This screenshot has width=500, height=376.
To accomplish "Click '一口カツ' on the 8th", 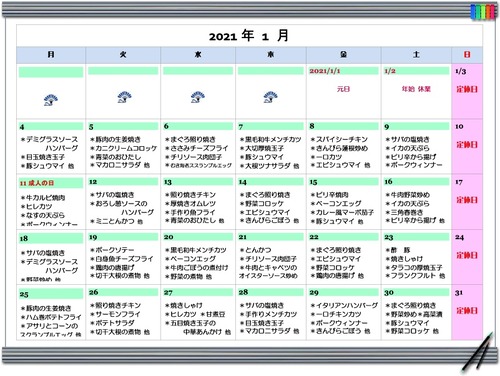I will click(329, 157).
